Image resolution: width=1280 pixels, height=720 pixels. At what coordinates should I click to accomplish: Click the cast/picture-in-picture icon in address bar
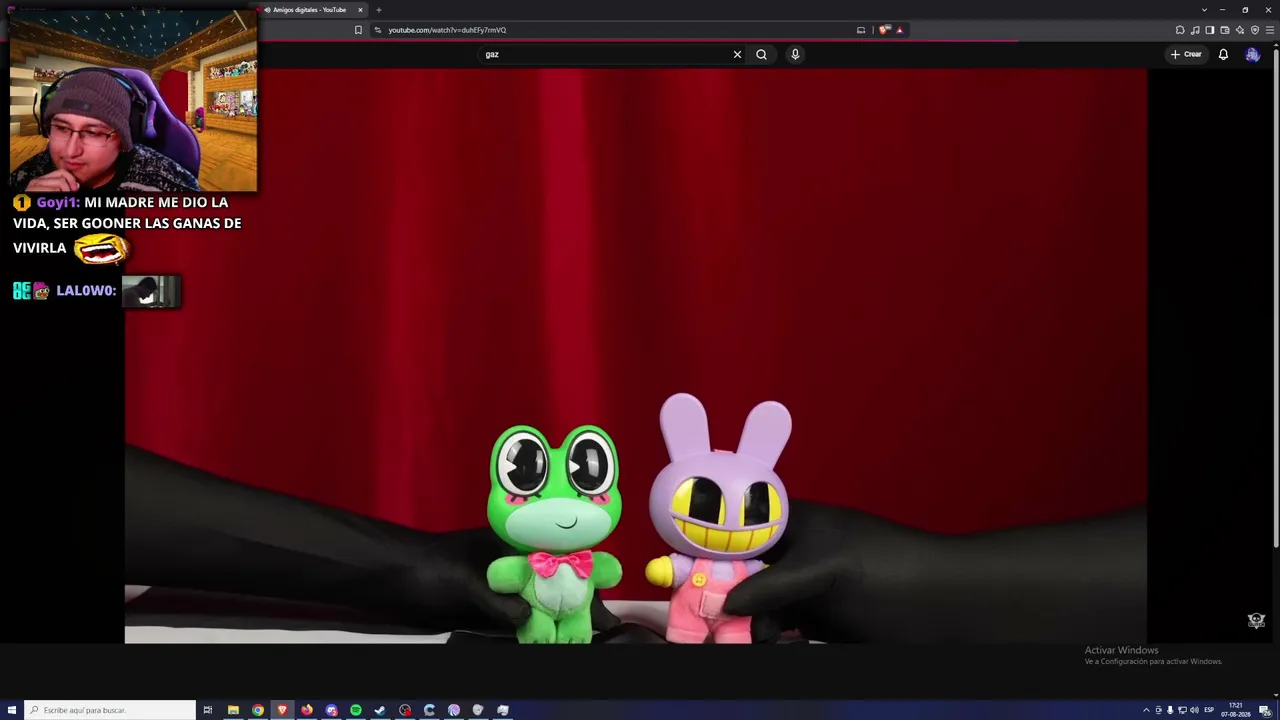(861, 30)
